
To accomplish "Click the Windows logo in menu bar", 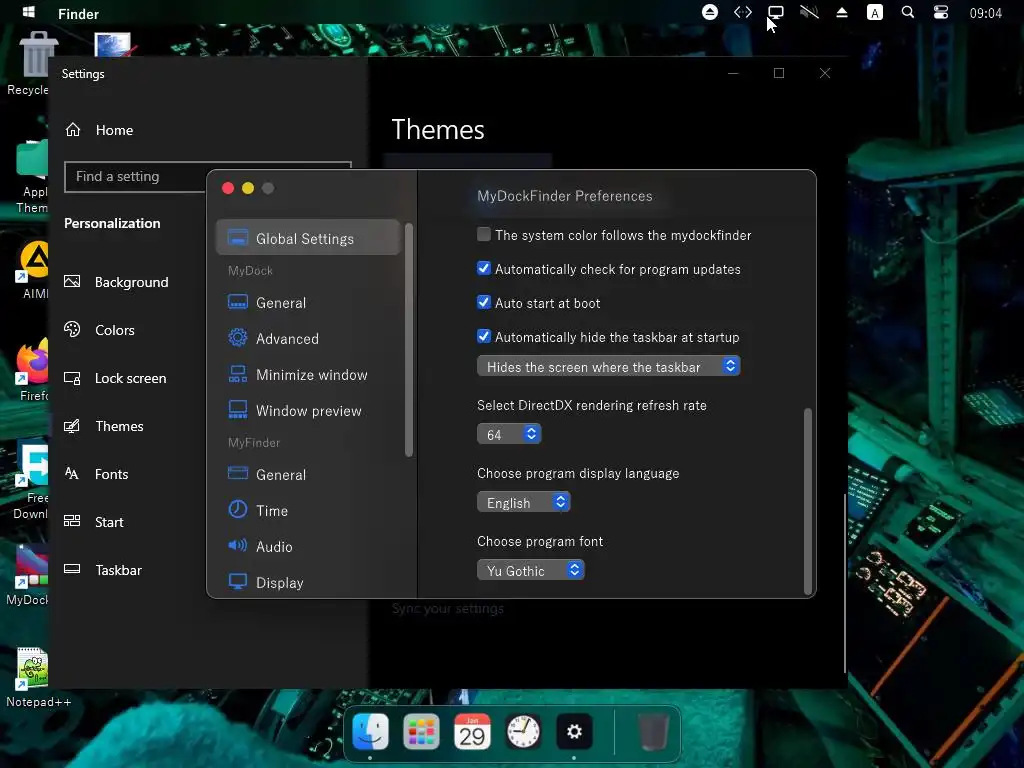I will pyautogui.click(x=29, y=12).
